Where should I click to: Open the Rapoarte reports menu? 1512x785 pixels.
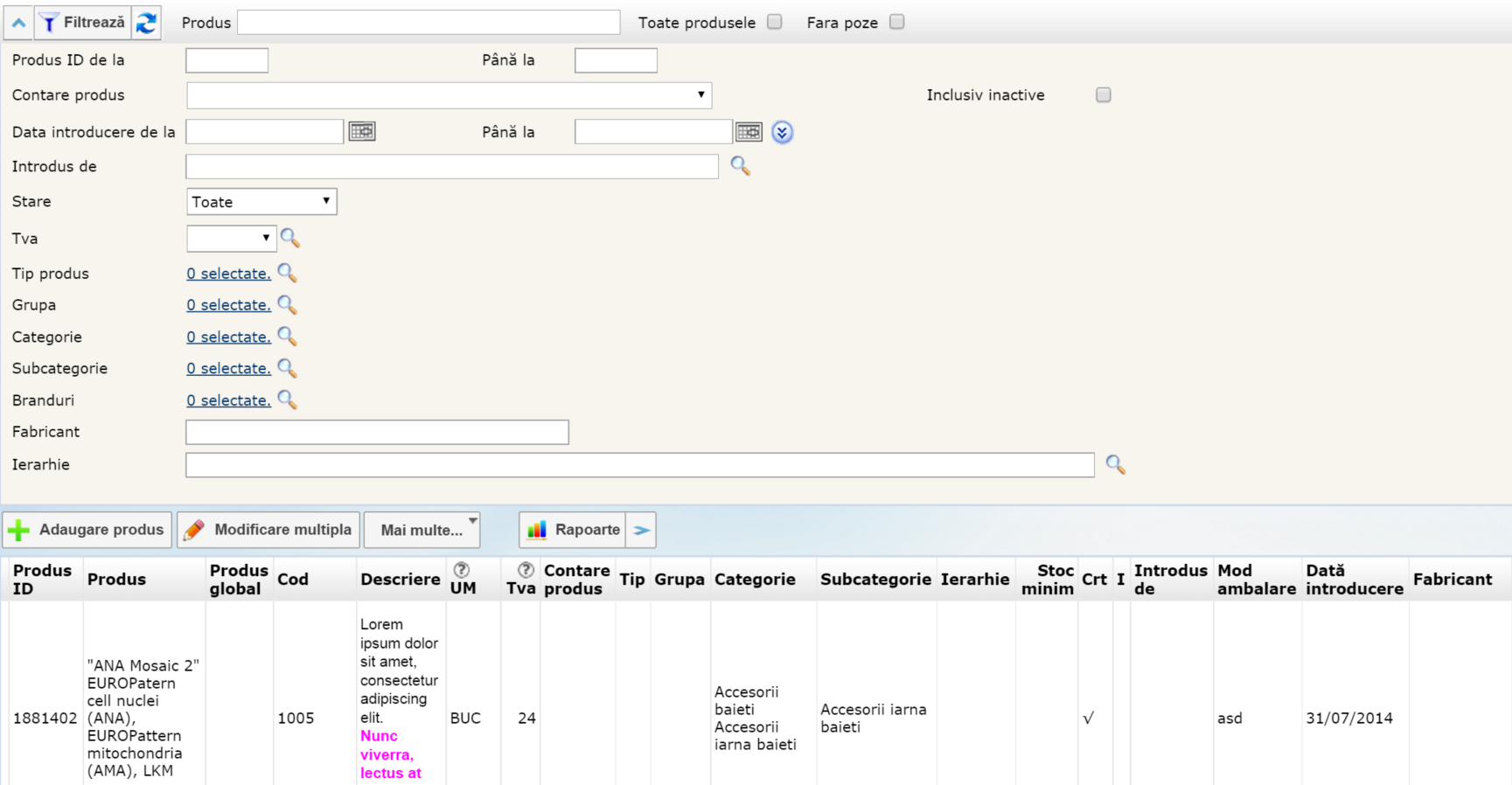pos(574,530)
